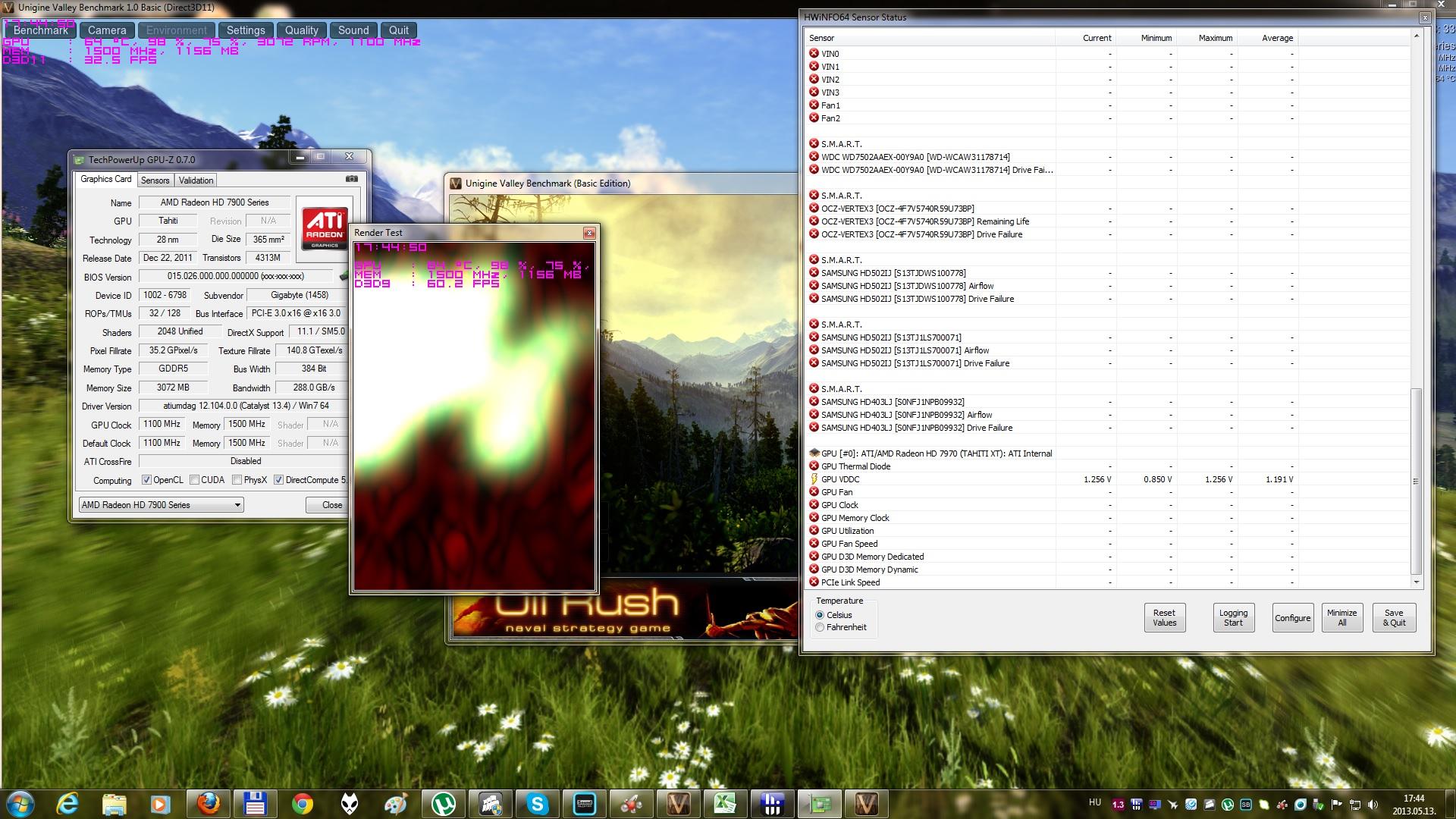Image resolution: width=1456 pixels, height=819 pixels.
Task: Toggle the OpenCL checkbox in GPU-Z
Action: [x=147, y=480]
